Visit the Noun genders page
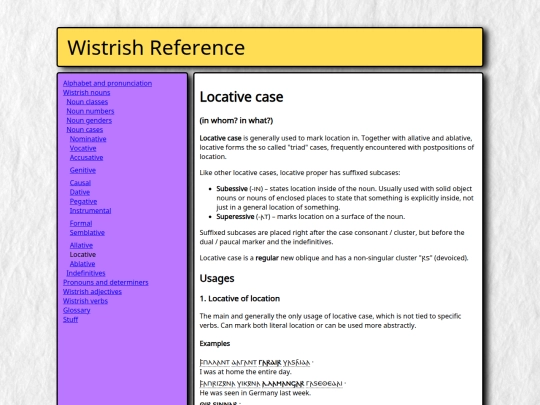540x405 pixels. [89, 121]
